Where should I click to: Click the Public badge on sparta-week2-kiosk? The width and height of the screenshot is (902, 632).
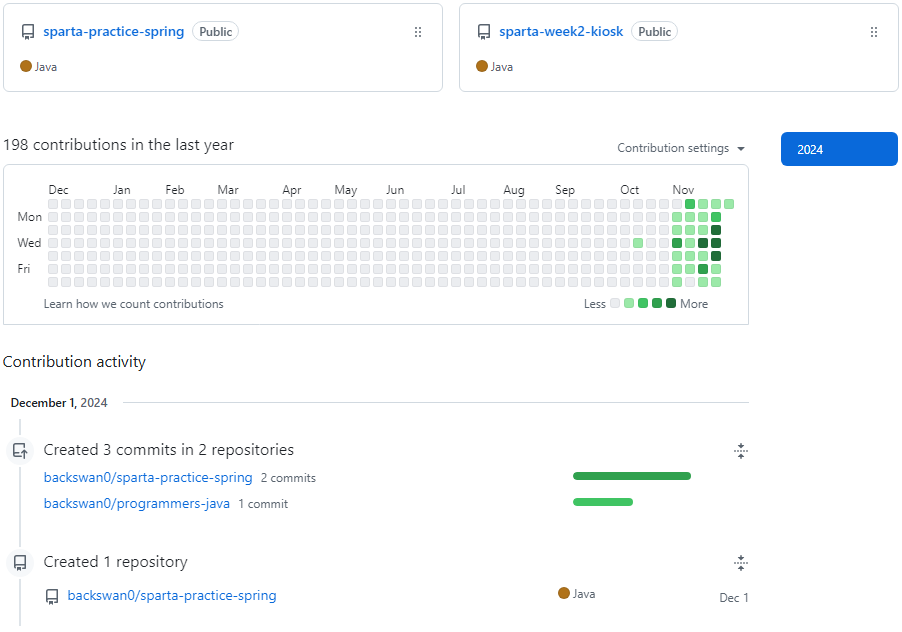(655, 32)
